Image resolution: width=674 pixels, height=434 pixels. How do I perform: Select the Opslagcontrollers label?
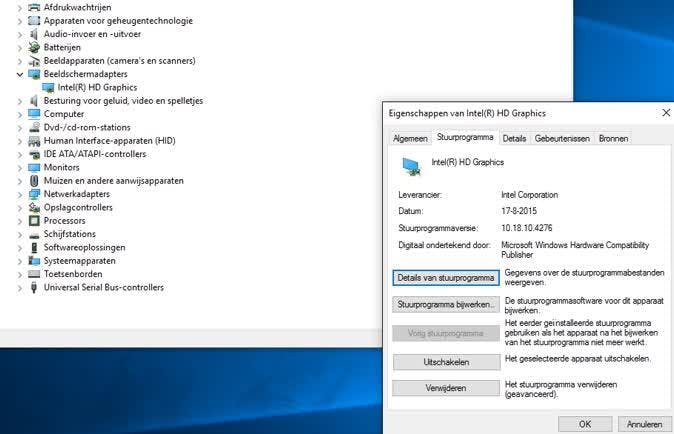pos(78,207)
